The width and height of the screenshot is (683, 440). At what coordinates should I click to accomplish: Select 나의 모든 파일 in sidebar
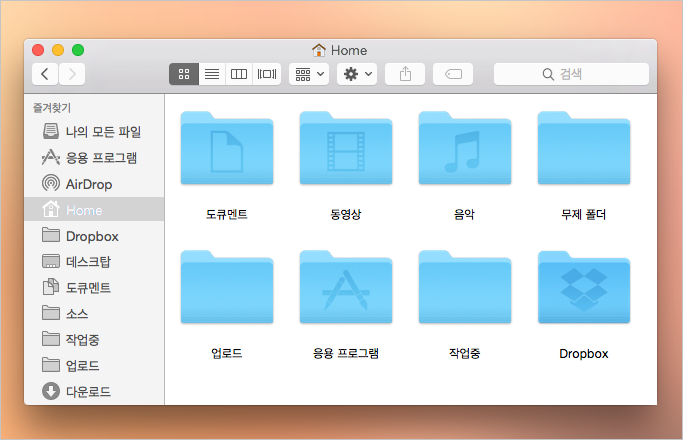click(95, 132)
